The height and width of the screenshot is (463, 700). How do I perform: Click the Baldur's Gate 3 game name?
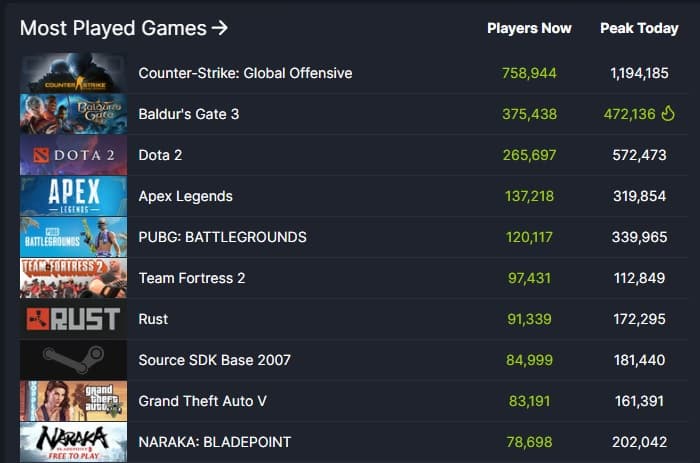[x=188, y=114]
